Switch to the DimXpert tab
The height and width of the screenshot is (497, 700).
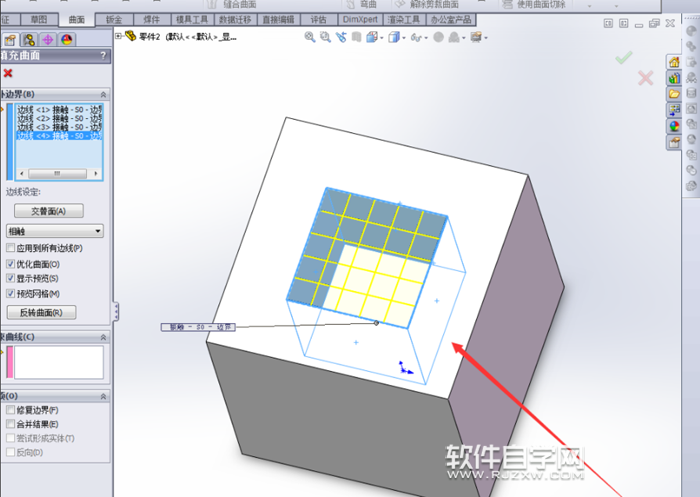[x=360, y=20]
